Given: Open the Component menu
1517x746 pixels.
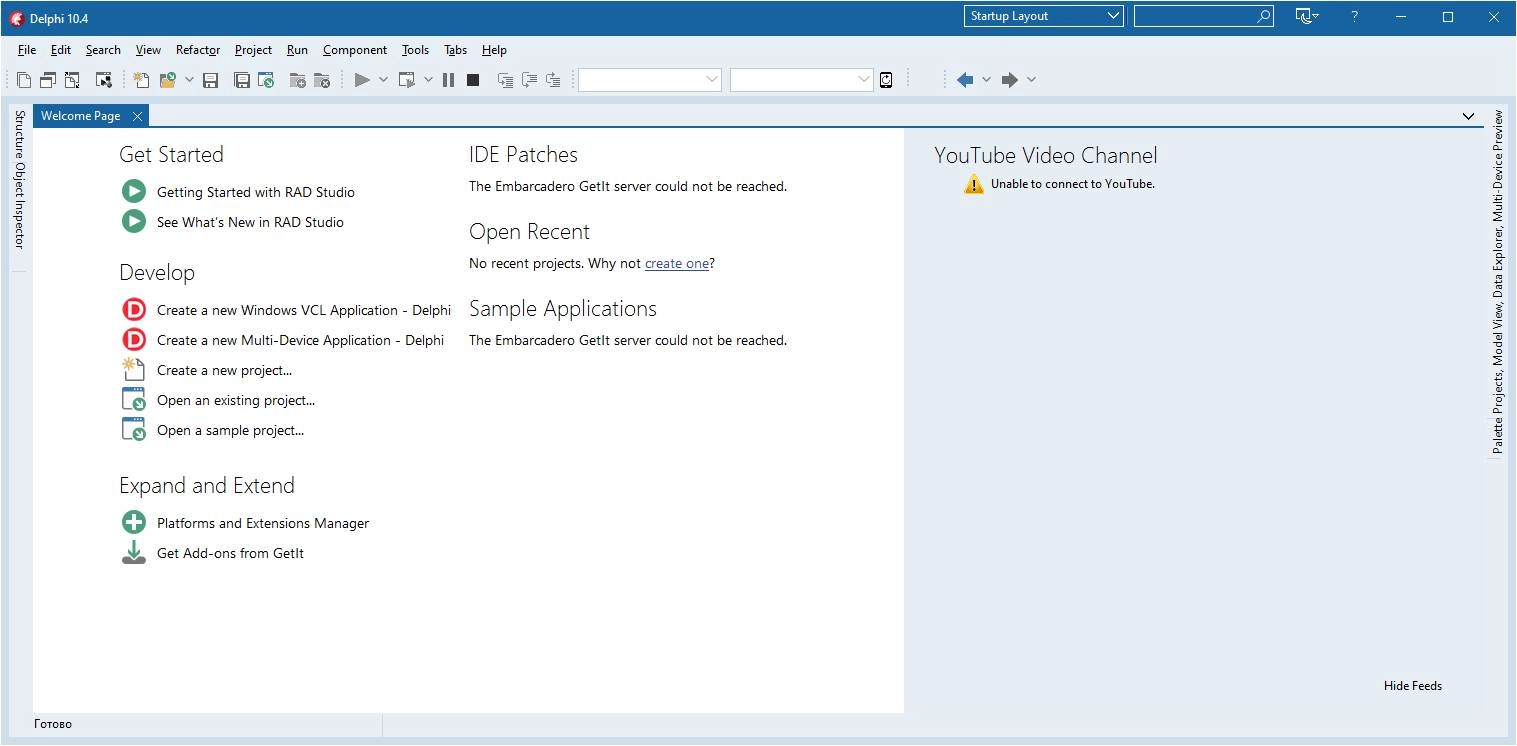Looking at the screenshot, I should (355, 50).
